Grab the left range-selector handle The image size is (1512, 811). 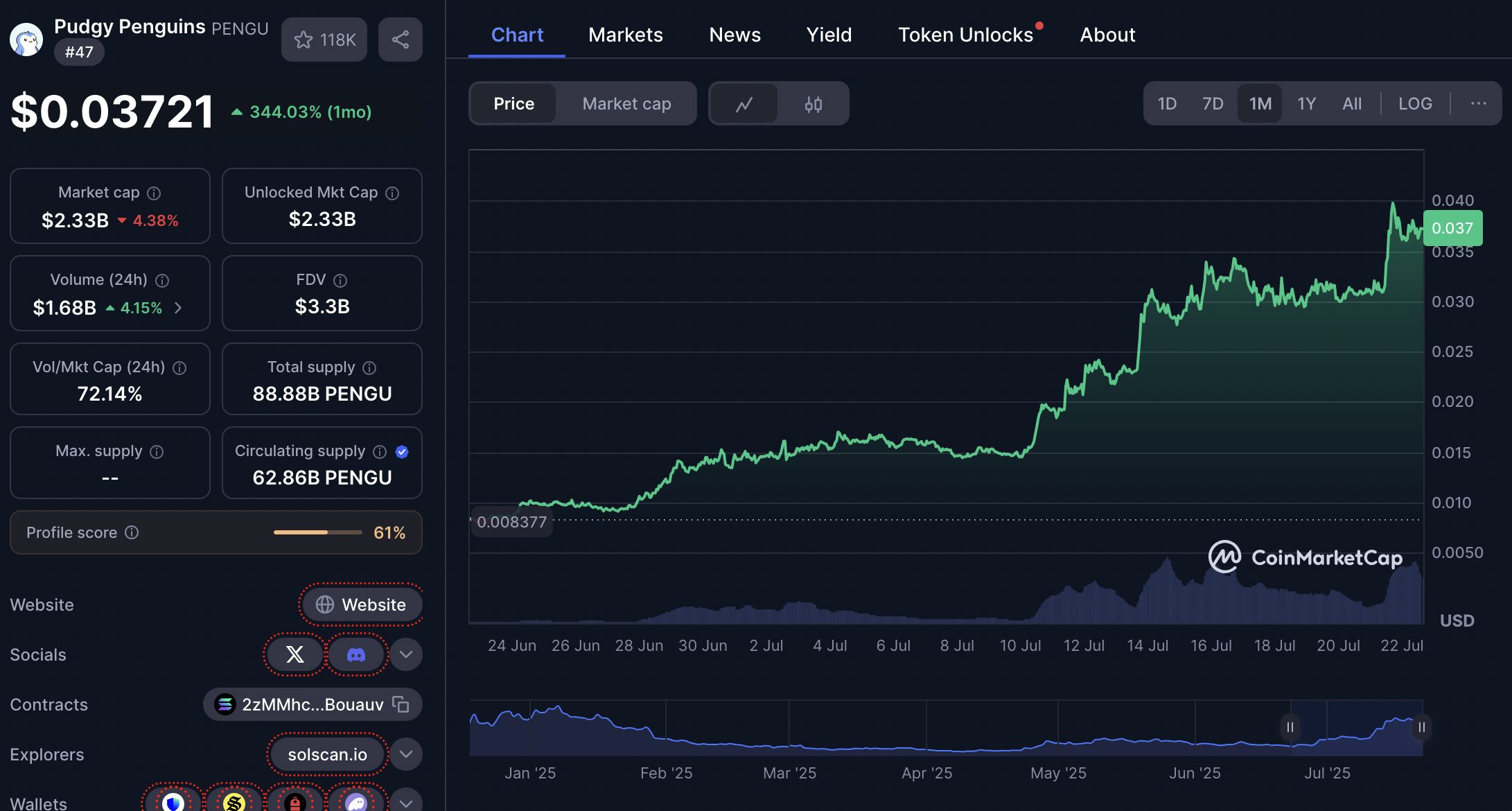[x=1290, y=727]
